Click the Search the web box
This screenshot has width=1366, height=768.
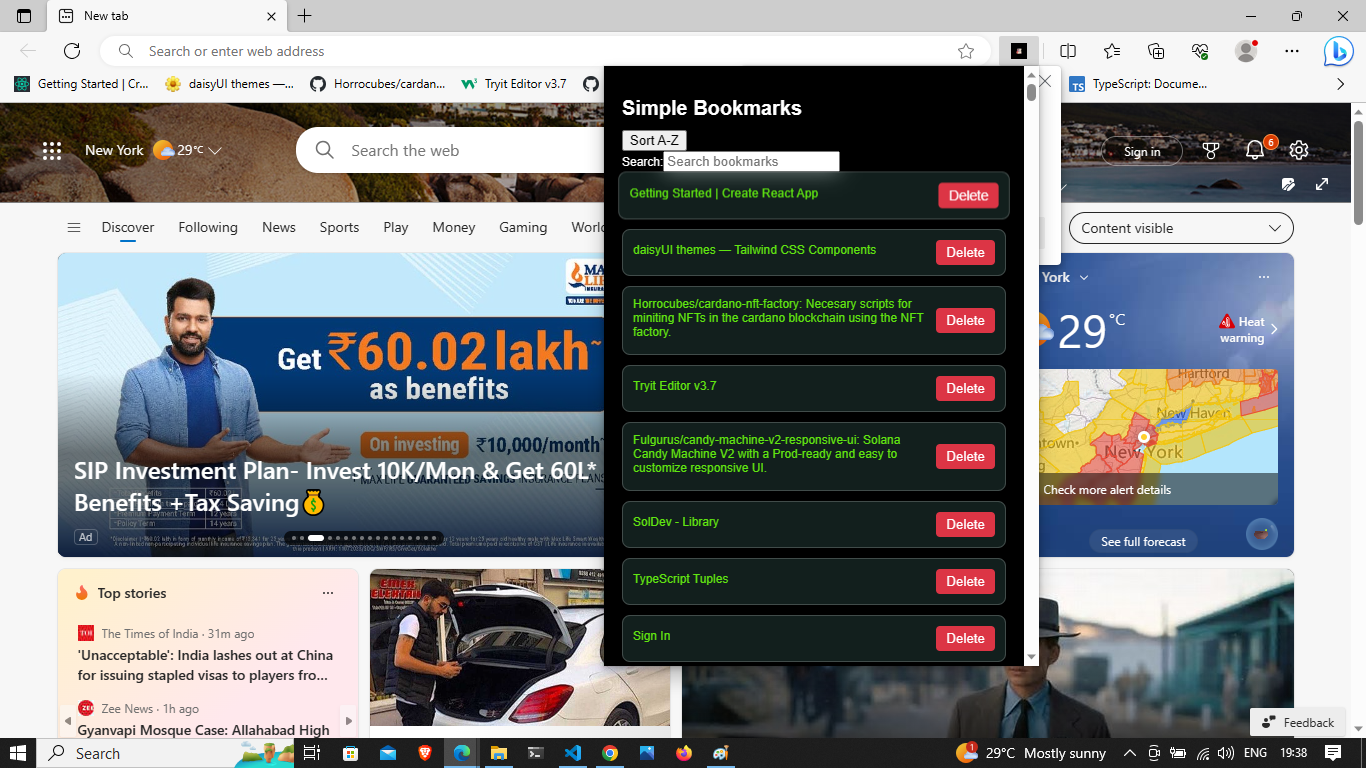[450, 151]
